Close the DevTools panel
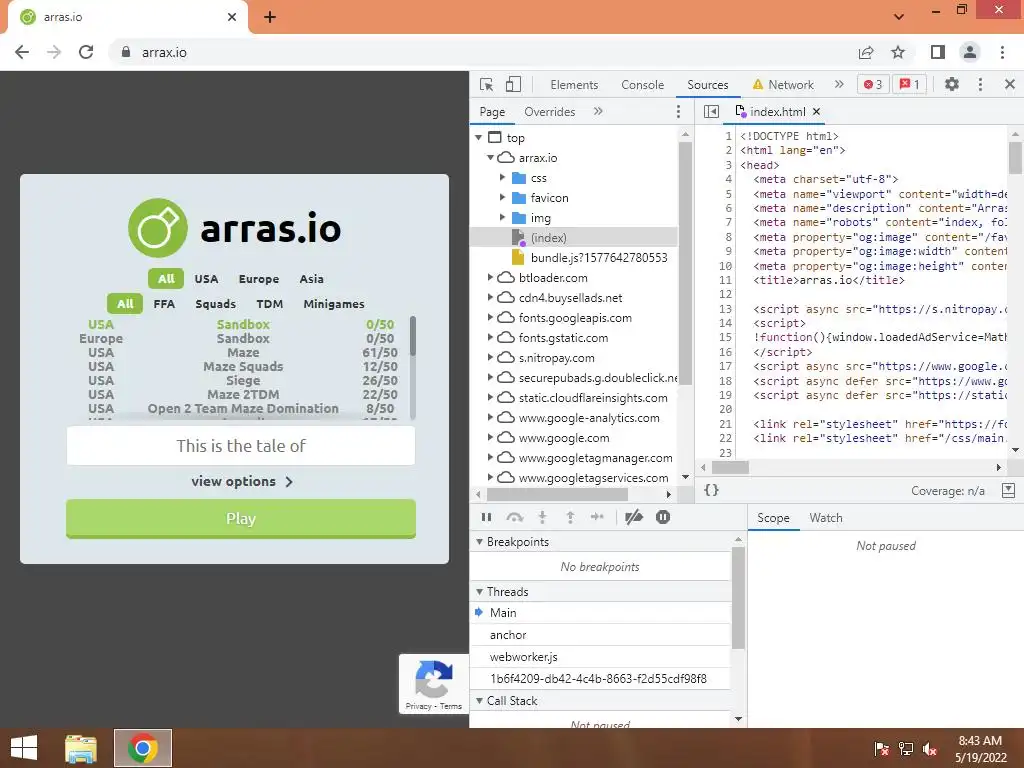This screenshot has width=1024, height=768. 1010,84
